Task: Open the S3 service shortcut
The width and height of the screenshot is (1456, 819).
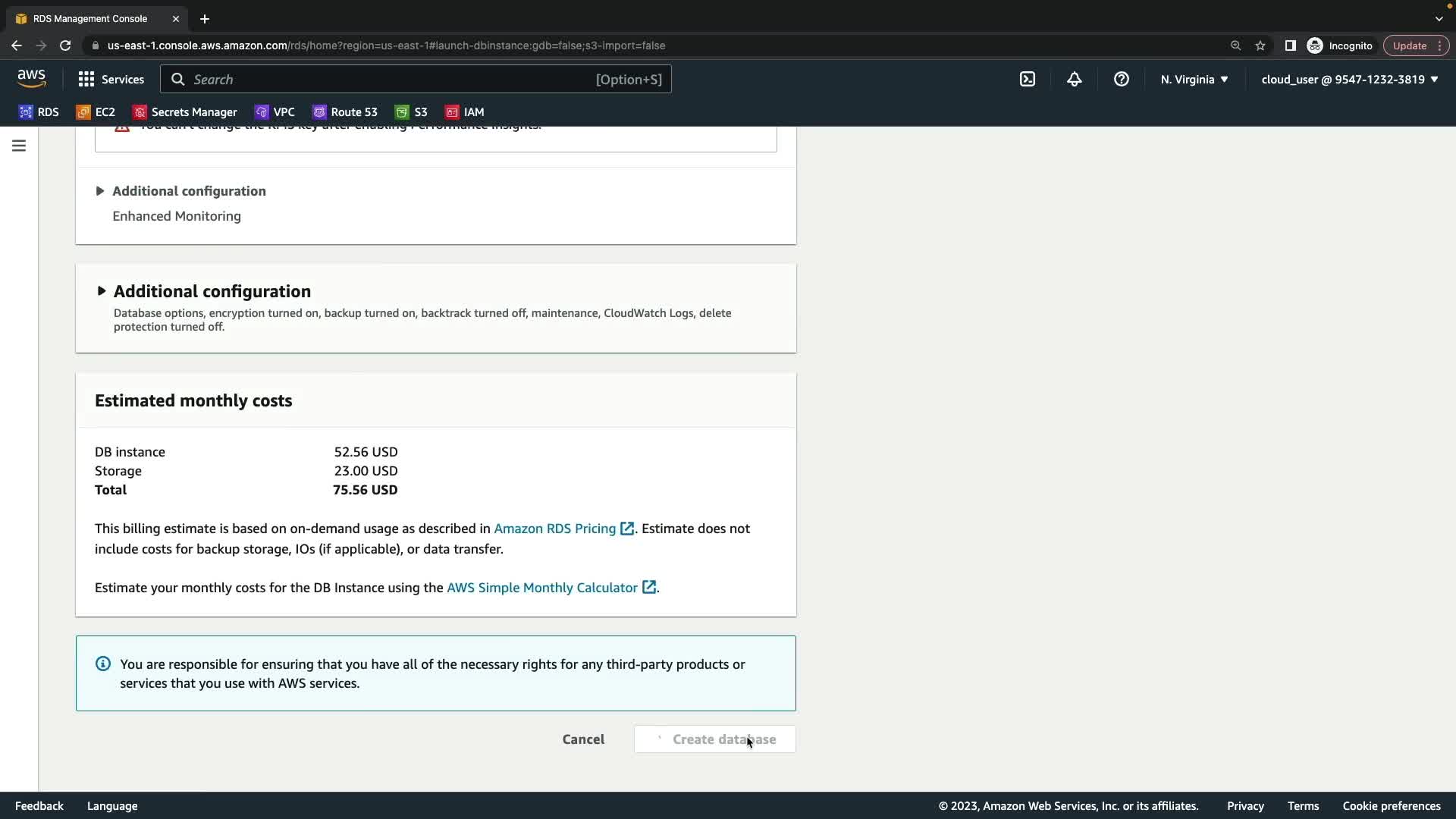Action: [x=411, y=112]
